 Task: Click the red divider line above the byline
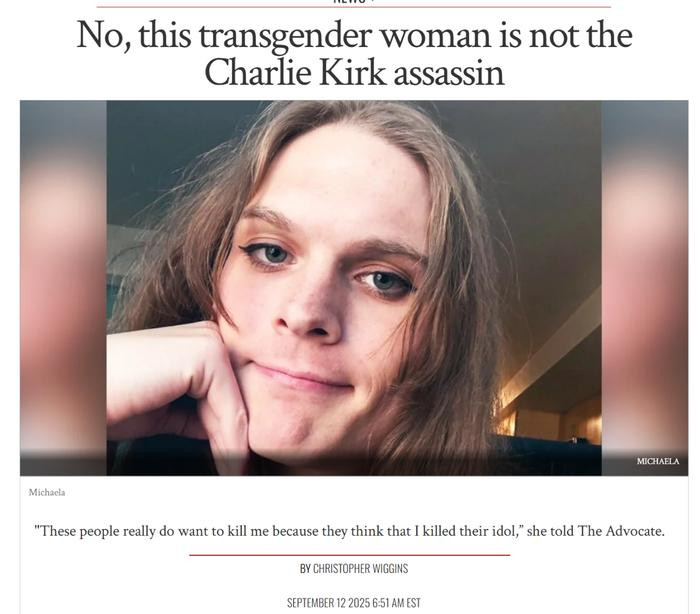click(350, 555)
